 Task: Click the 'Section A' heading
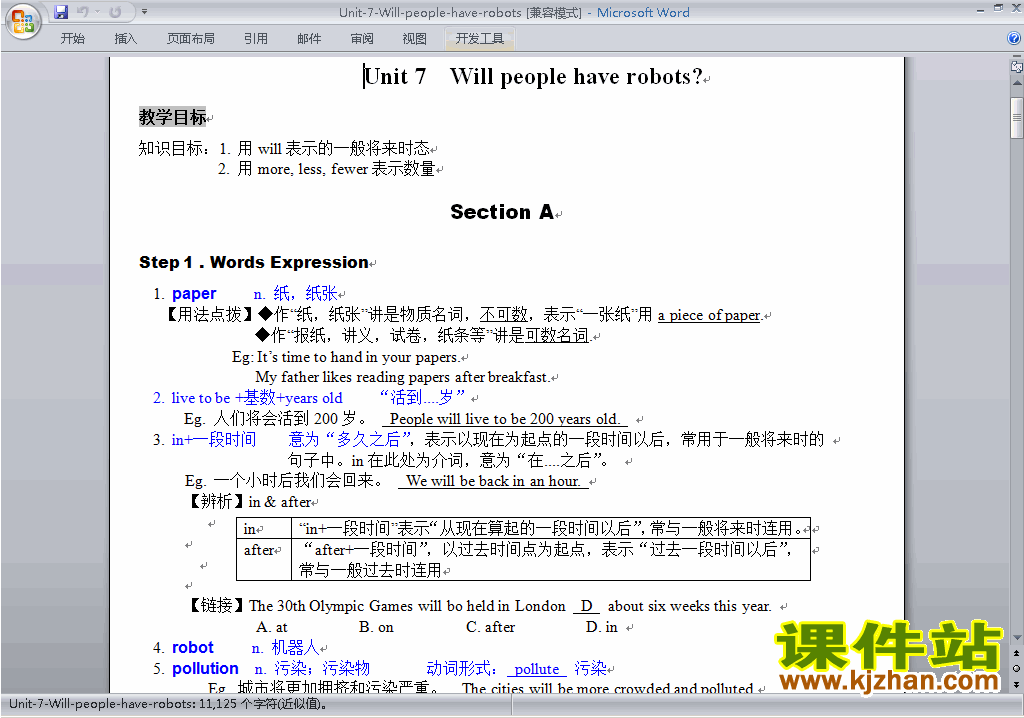point(502,212)
